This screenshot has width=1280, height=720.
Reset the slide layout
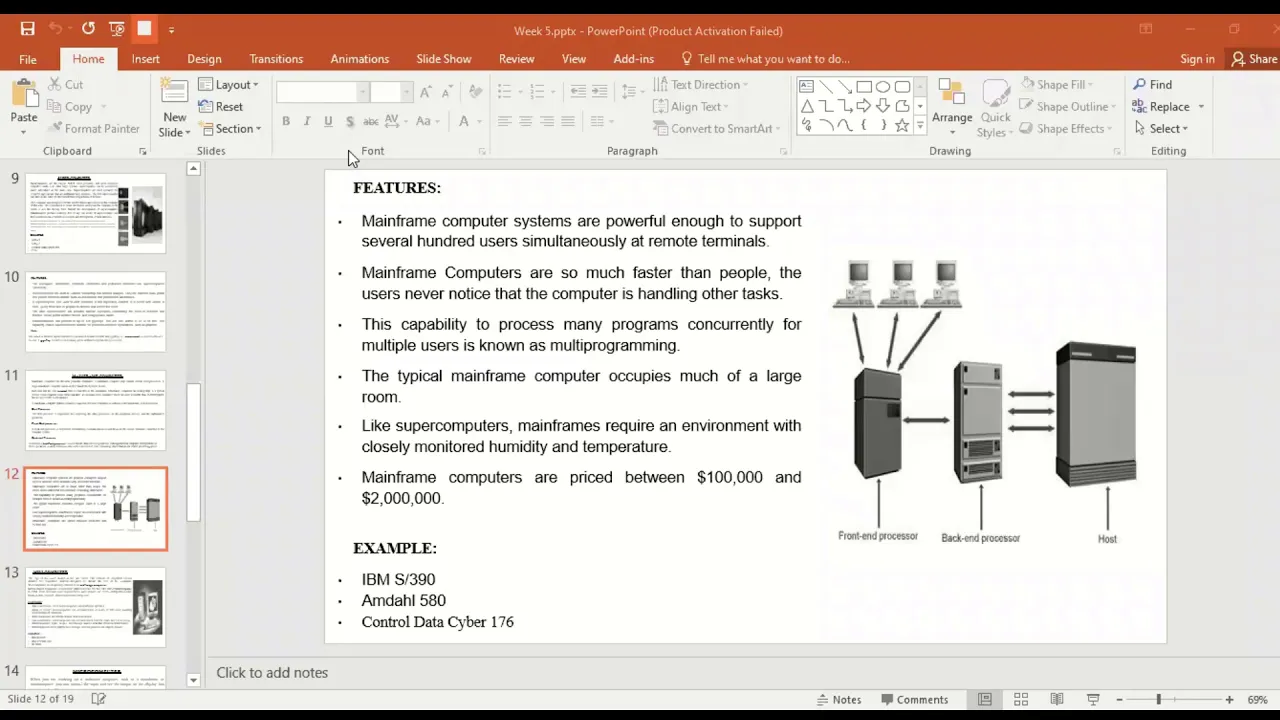point(221,107)
